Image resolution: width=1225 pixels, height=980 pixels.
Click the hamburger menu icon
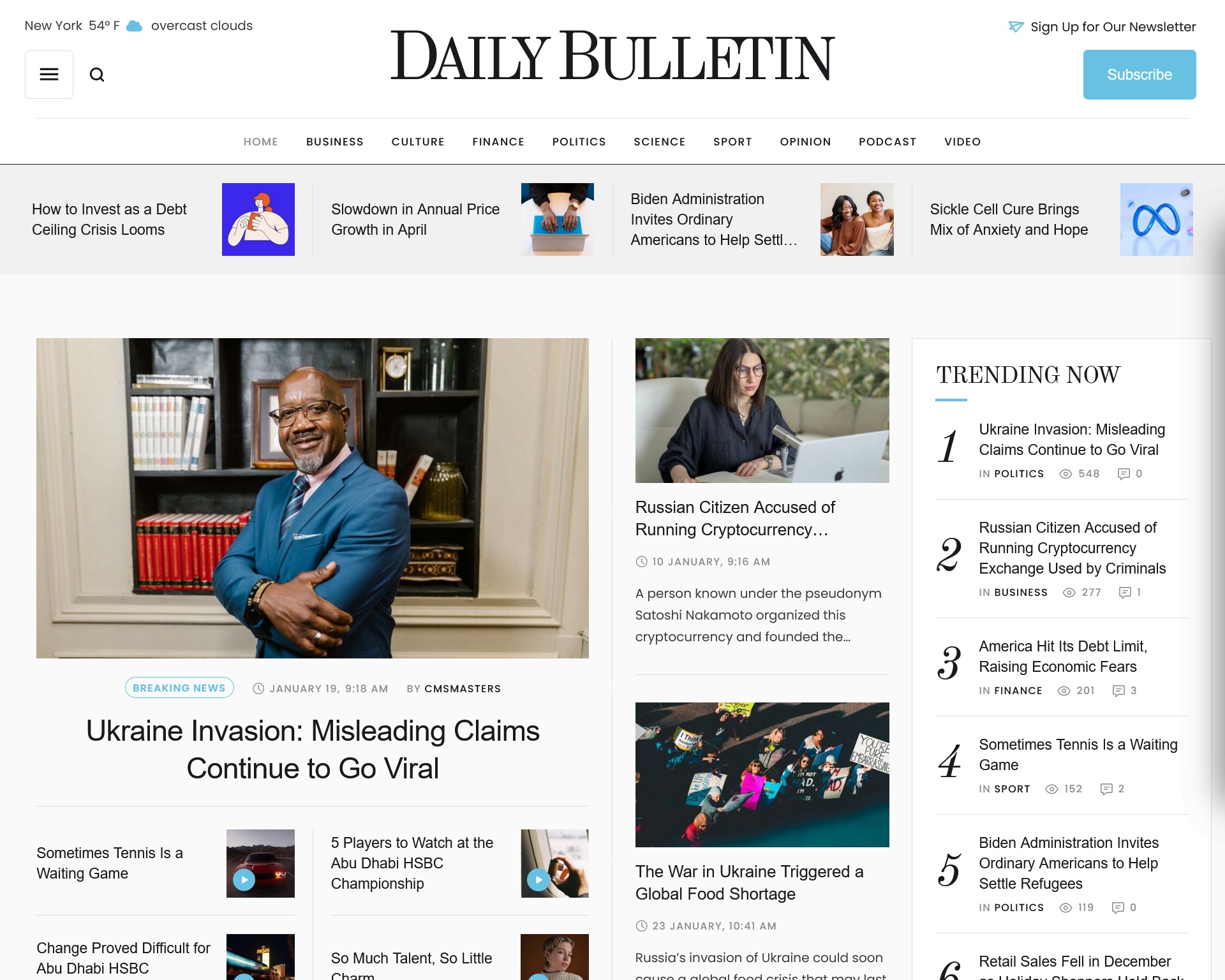[x=48, y=74]
